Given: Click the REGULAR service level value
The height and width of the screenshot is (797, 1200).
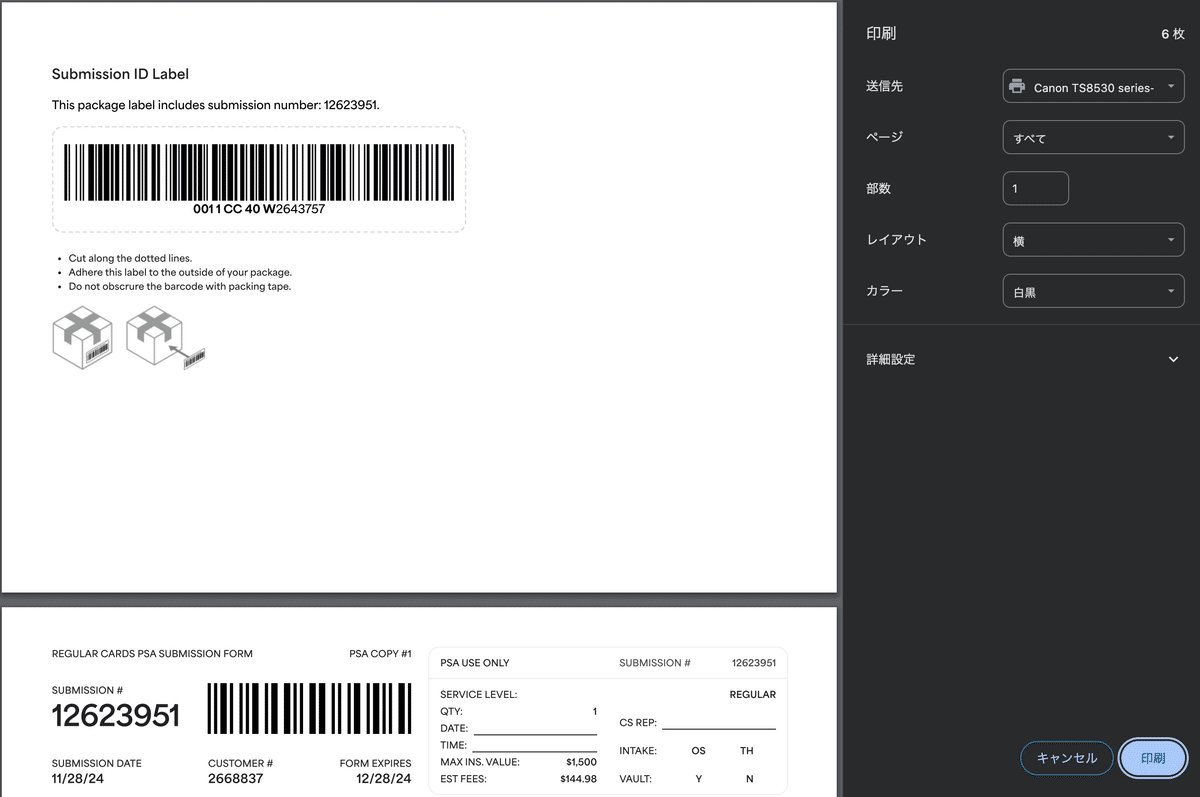Looking at the screenshot, I should [x=752, y=694].
